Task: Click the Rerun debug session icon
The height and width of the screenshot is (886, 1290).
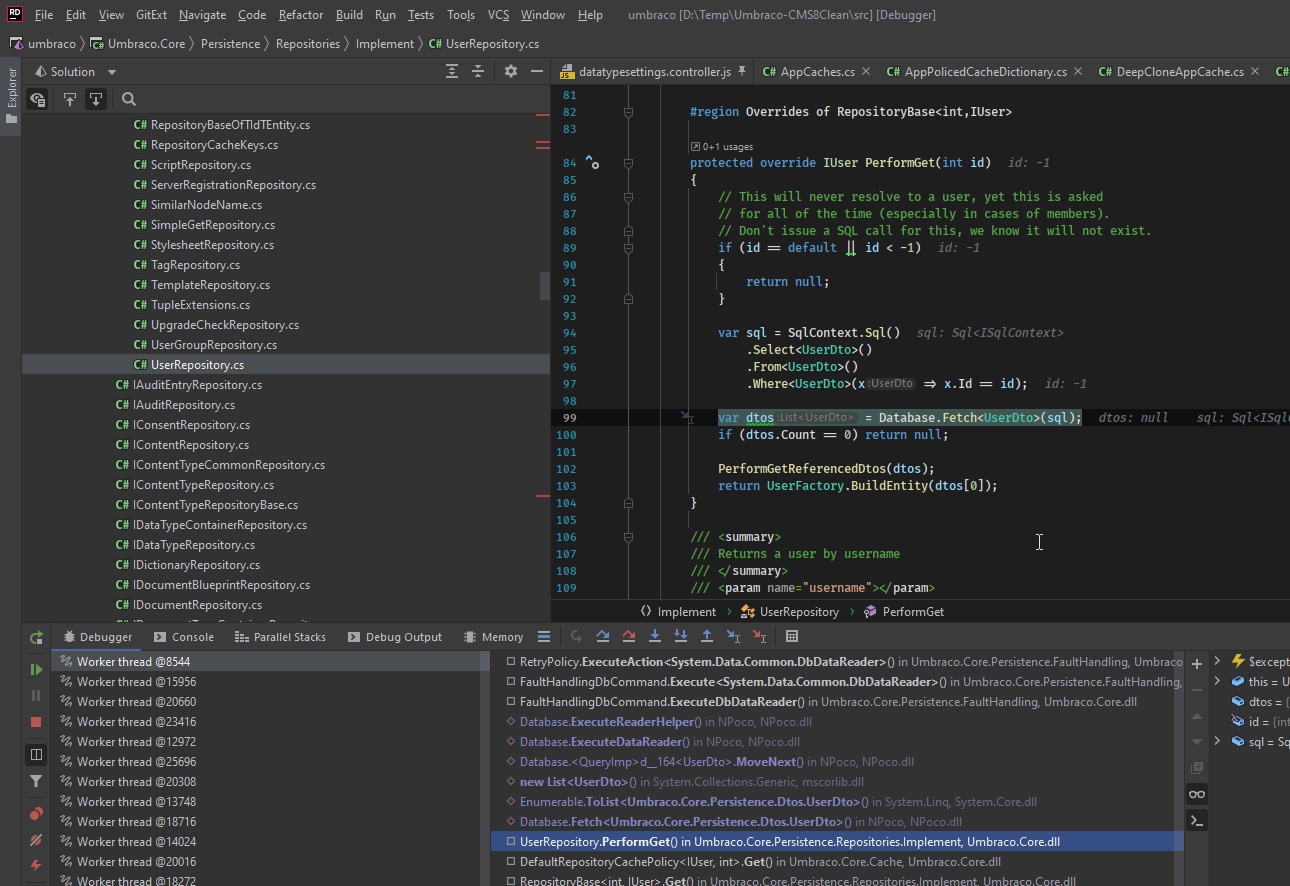Action: point(37,638)
